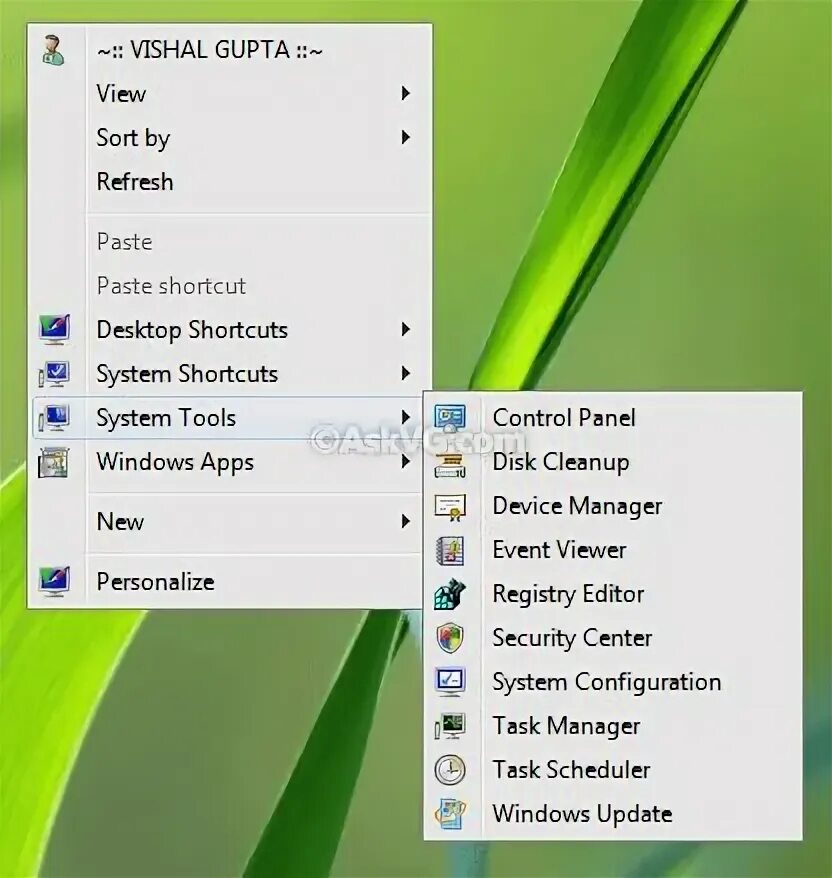832x878 pixels.
Task: Expand the System Shortcuts submenu arrow
Action: (406, 373)
